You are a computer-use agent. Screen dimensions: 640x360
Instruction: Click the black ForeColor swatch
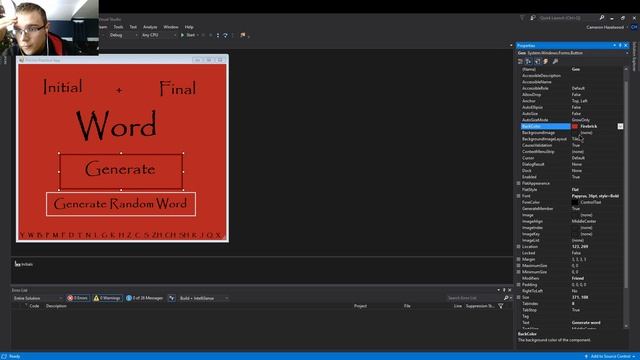pos(575,202)
